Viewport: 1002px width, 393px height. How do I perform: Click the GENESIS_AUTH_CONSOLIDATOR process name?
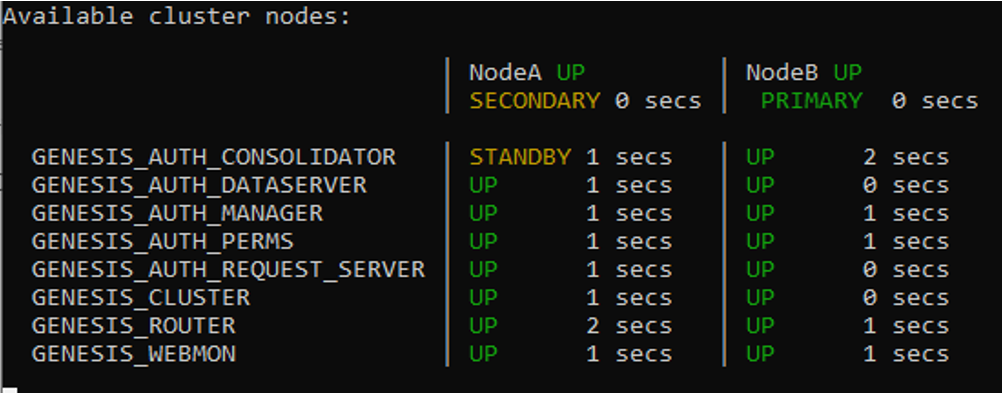pyautogui.click(x=213, y=157)
